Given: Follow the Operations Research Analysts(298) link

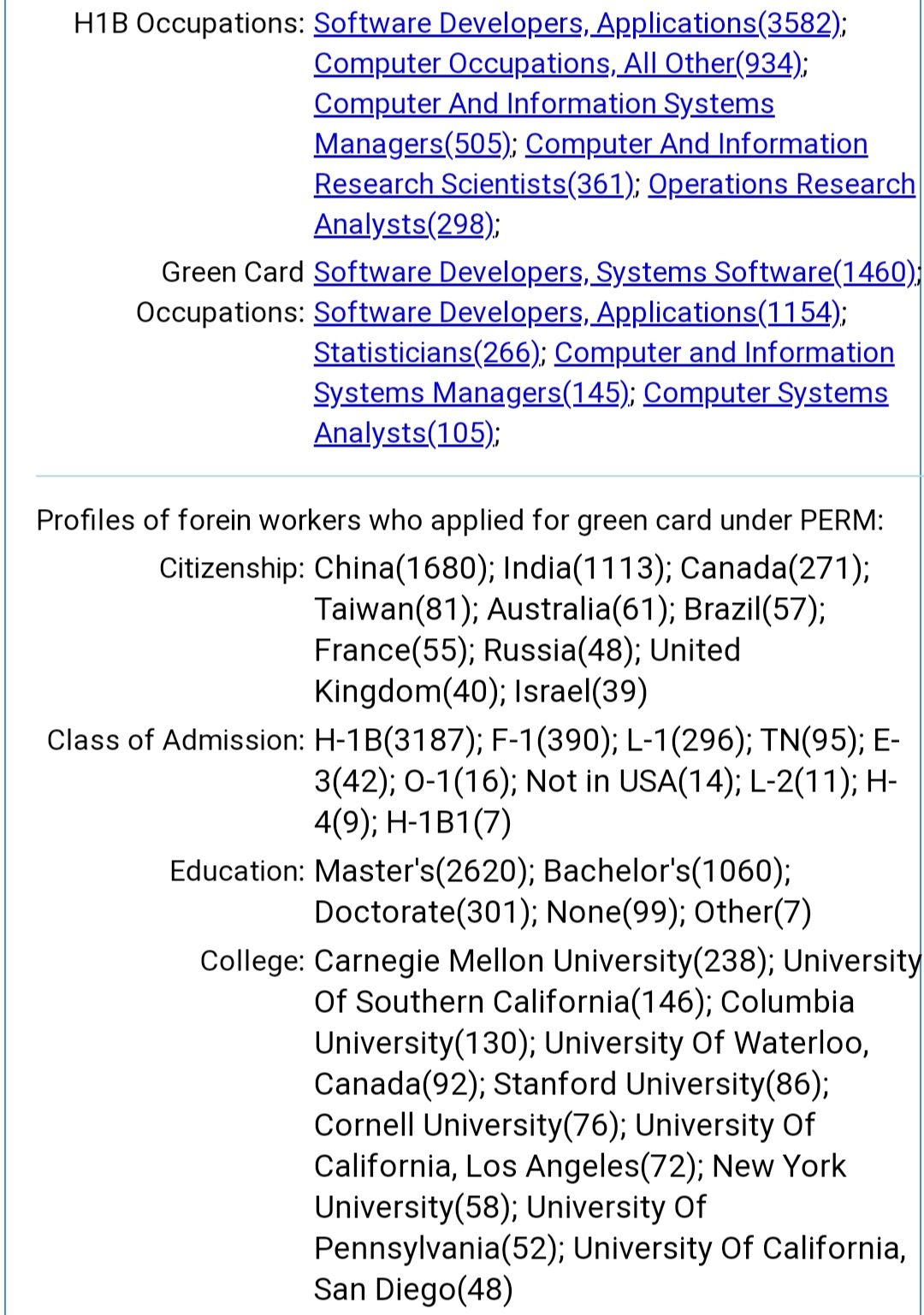Looking at the screenshot, I should [x=780, y=185].
